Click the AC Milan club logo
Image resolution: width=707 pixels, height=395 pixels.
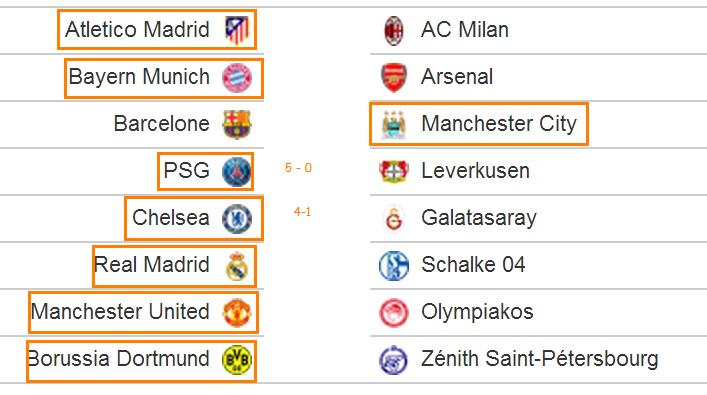coord(394,30)
